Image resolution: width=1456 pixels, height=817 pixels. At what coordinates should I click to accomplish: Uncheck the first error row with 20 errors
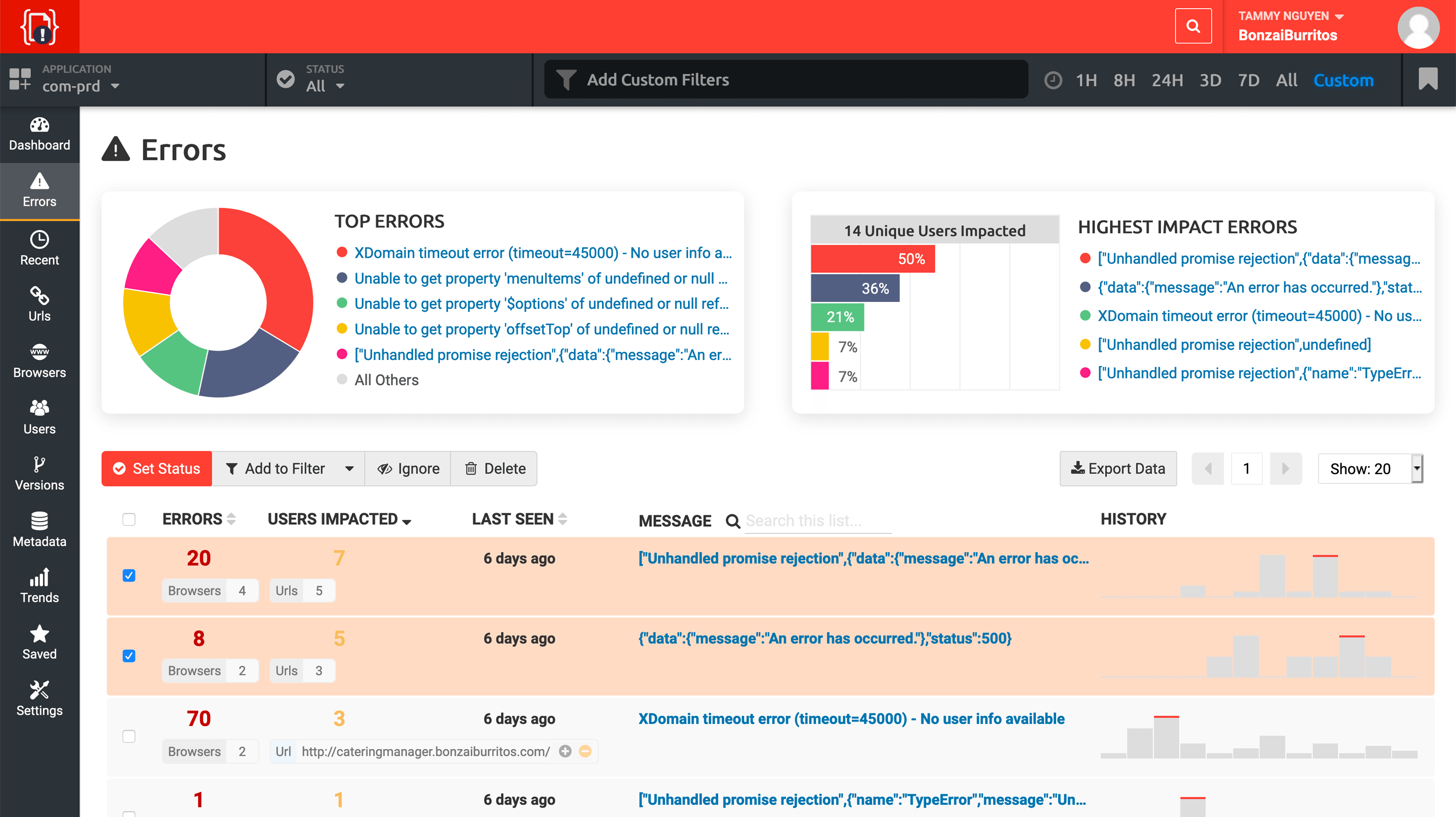click(x=129, y=575)
